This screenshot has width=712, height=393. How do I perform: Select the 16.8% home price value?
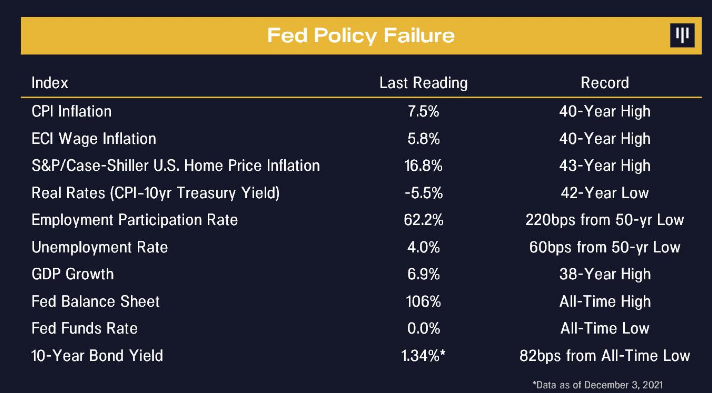[x=423, y=165]
